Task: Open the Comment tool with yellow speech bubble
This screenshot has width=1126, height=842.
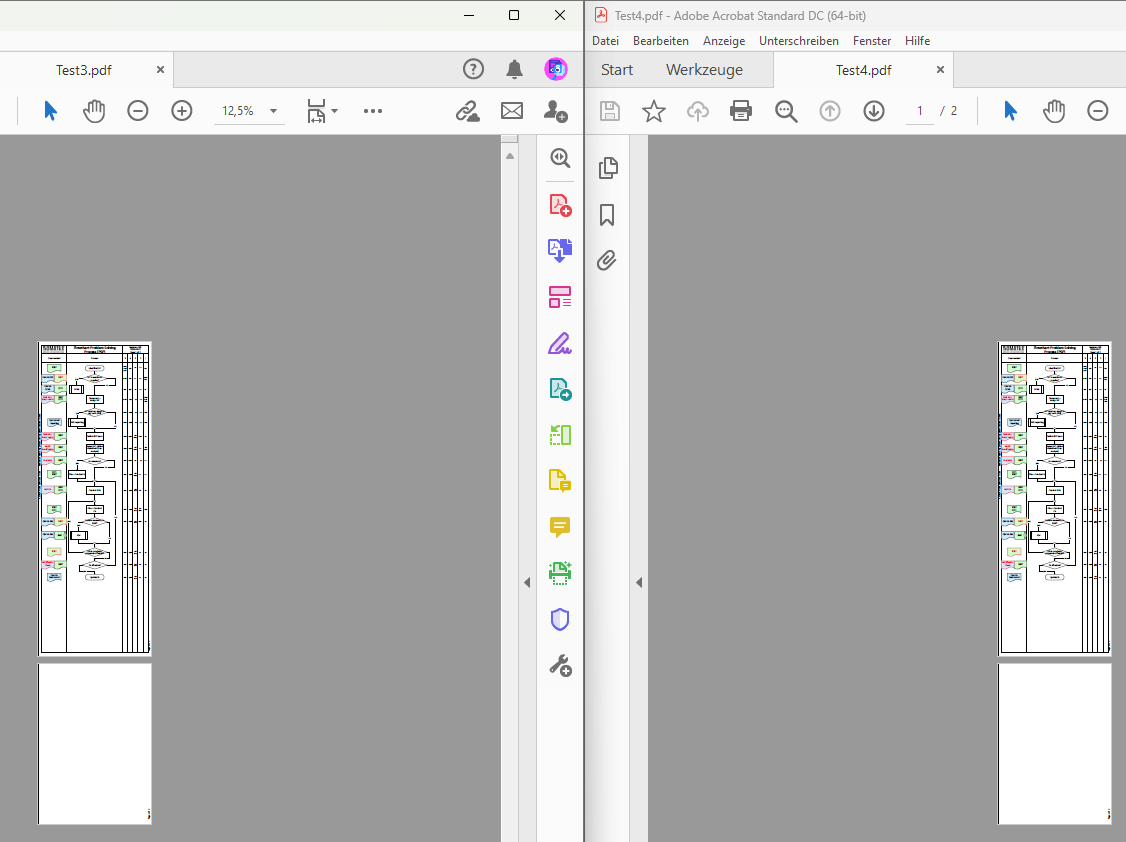Action: pos(560,527)
